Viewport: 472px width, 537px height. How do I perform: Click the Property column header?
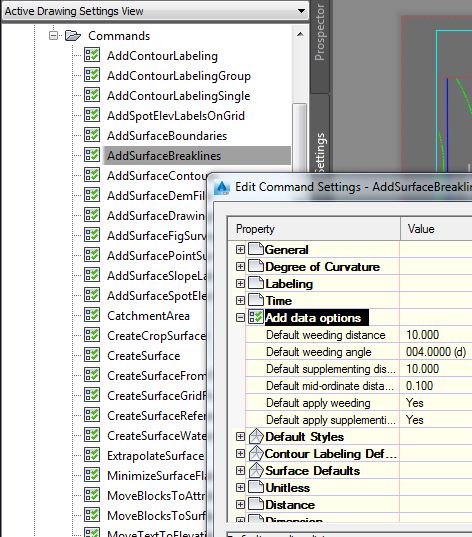coord(314,229)
